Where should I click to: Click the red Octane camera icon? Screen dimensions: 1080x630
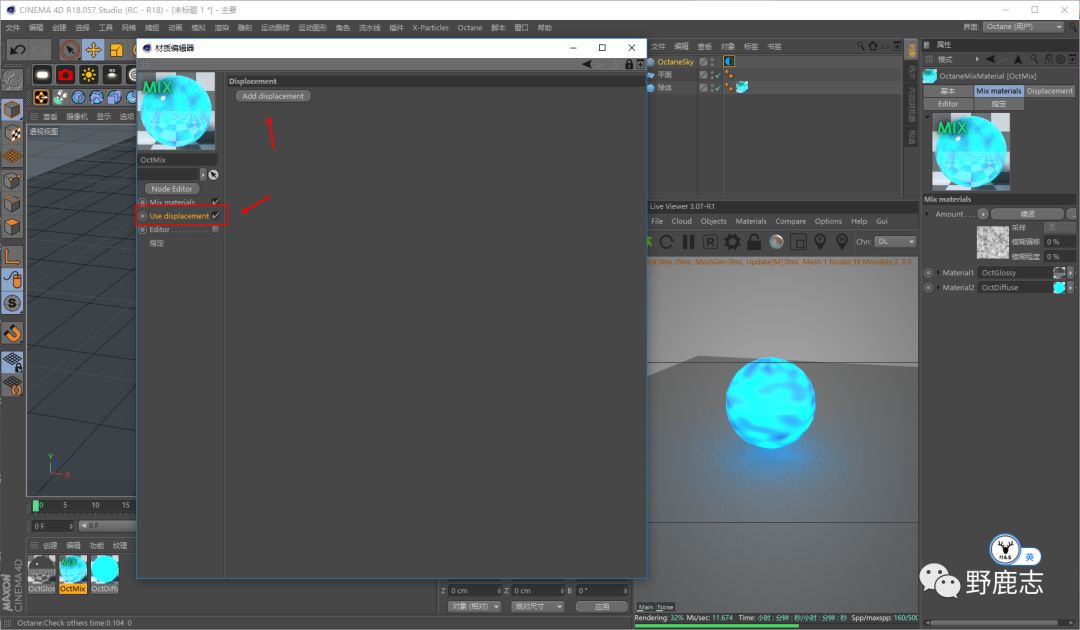tap(66, 75)
